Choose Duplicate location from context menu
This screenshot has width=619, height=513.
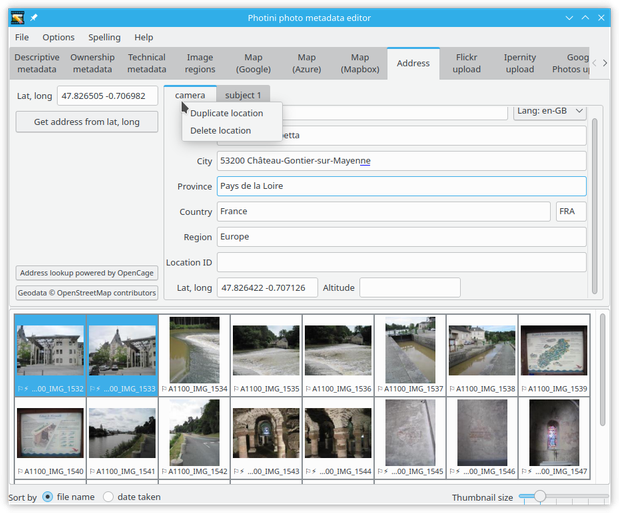point(232,113)
